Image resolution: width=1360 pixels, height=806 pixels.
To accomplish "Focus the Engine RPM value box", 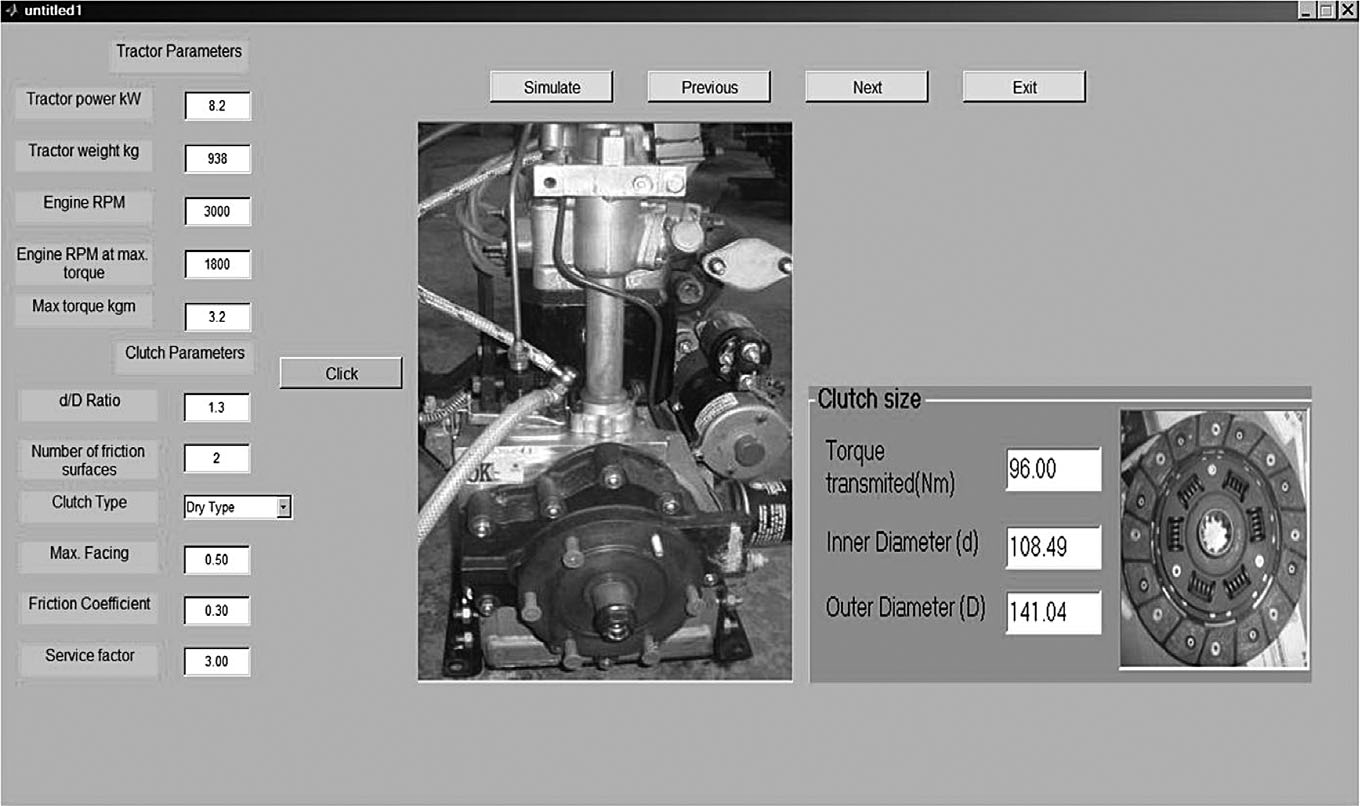I will click(217, 212).
